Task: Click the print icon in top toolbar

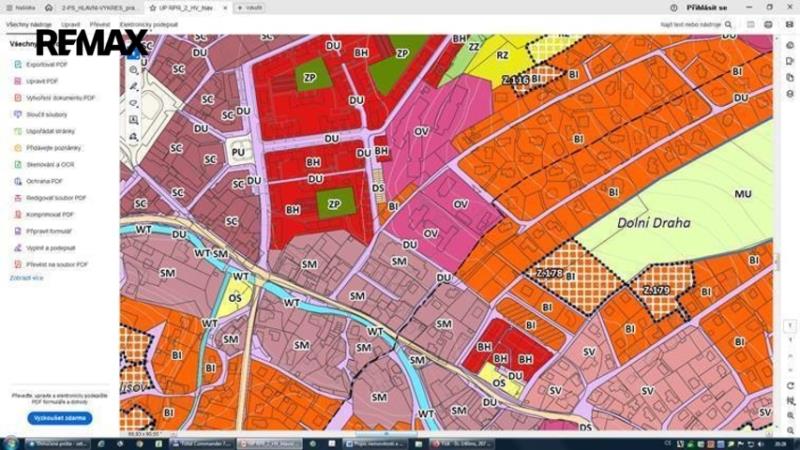Action: tap(766, 22)
